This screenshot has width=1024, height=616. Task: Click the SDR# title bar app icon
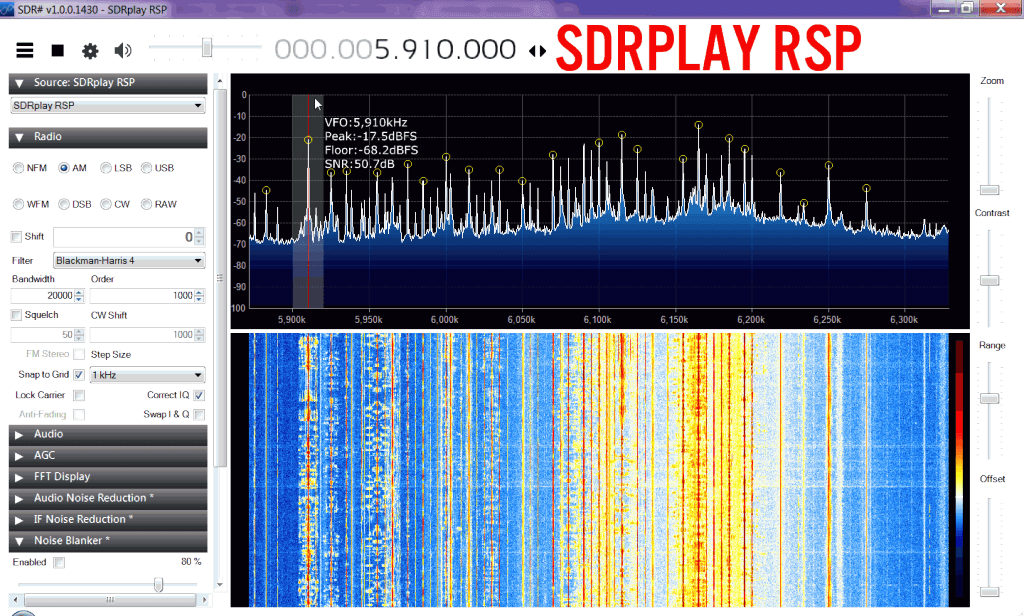[x=8, y=7]
